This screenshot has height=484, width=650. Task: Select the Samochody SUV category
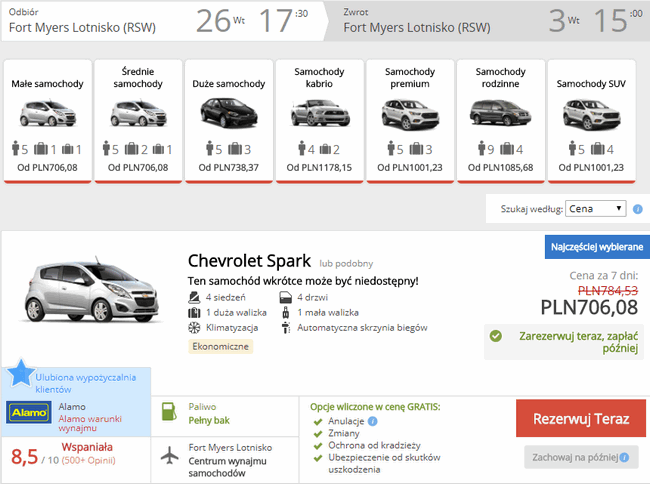click(591, 121)
